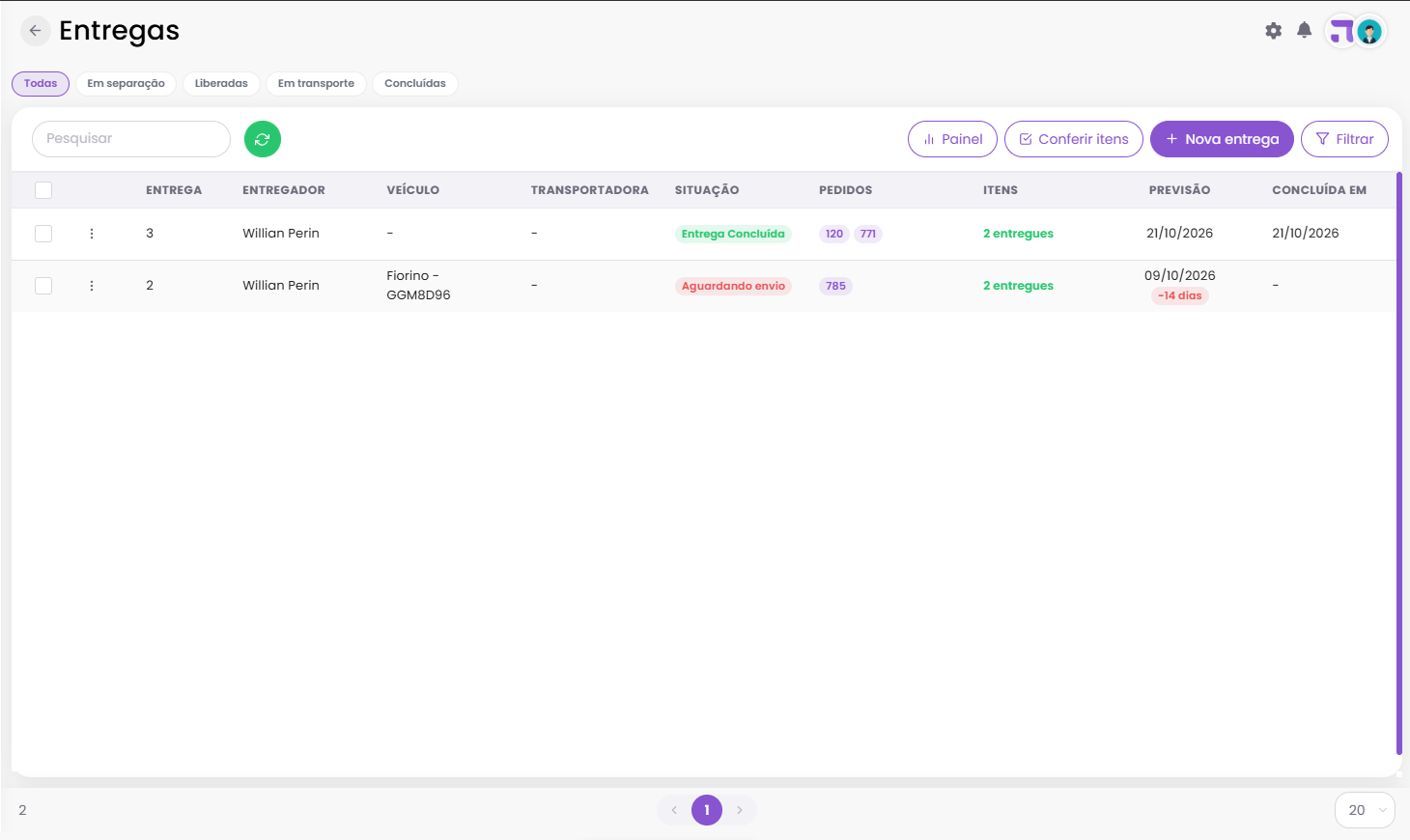The image size is (1410, 840).
Task: Click the SITUAÇÃO column header
Action: [x=707, y=190]
